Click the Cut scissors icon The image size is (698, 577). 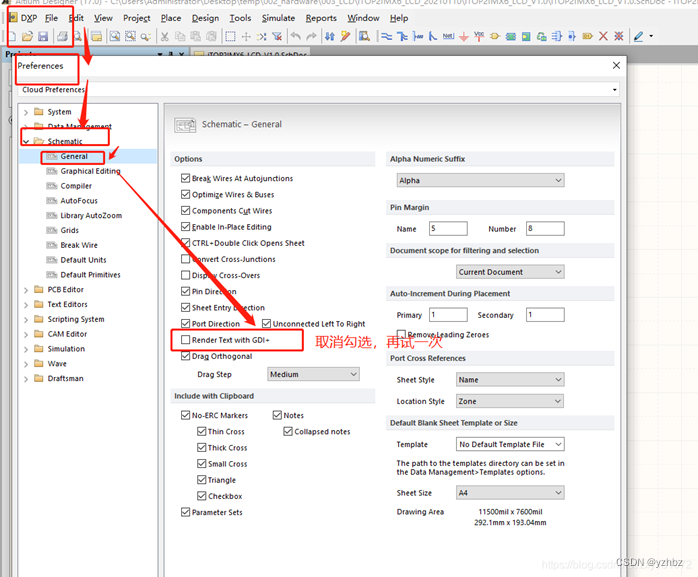[164, 36]
